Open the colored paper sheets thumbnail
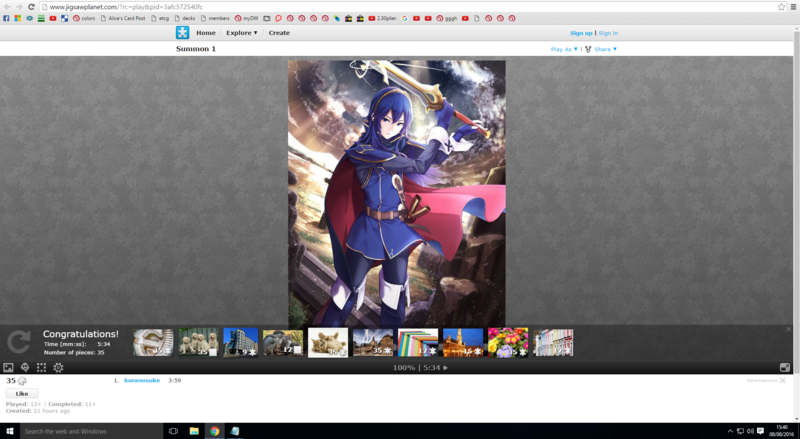This screenshot has height=439, width=800. [418, 343]
